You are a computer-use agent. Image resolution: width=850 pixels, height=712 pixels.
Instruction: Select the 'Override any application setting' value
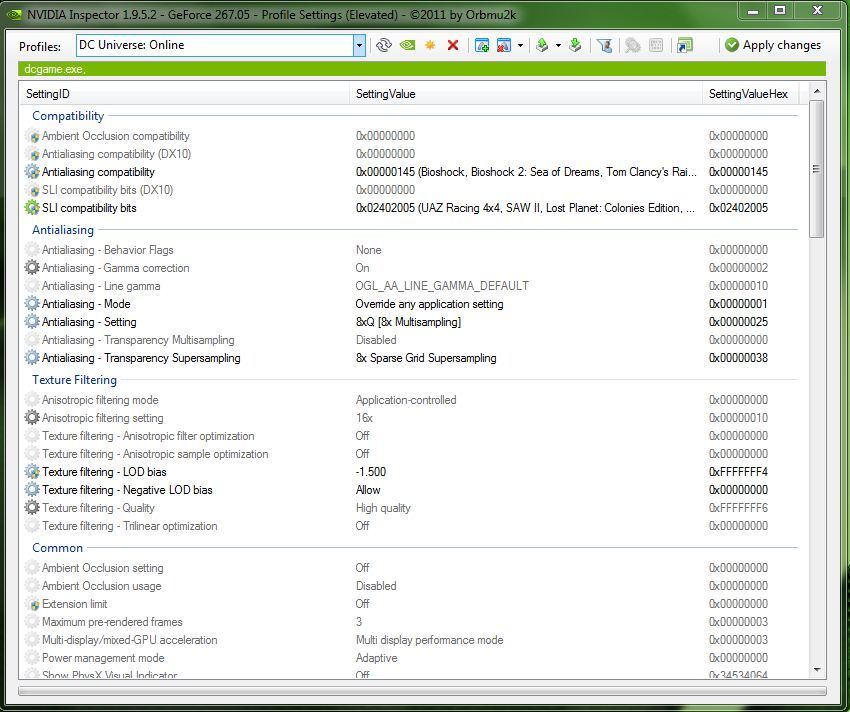429,304
